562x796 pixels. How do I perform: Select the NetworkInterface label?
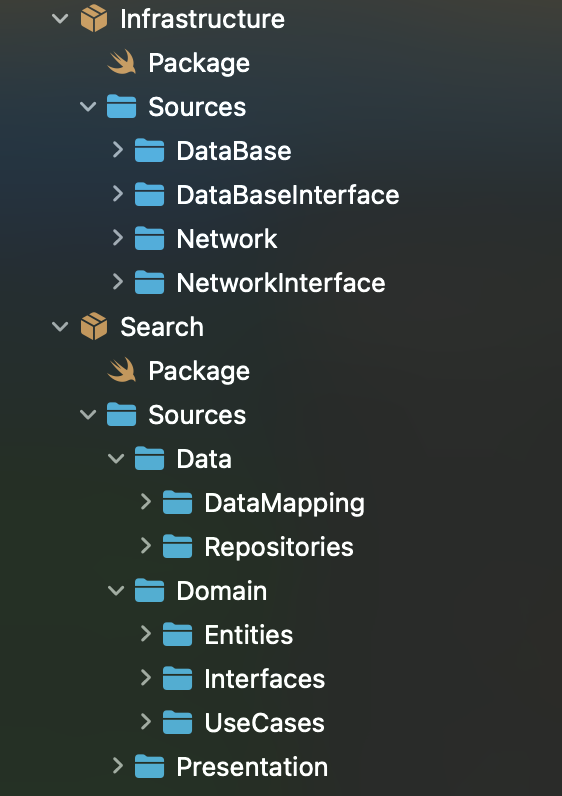point(281,283)
